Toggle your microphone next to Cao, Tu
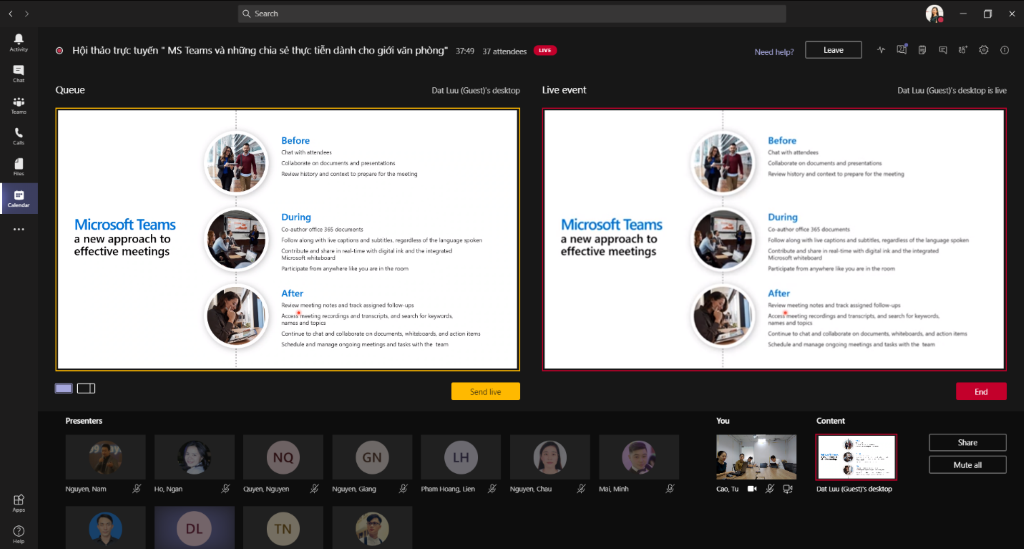 770,488
